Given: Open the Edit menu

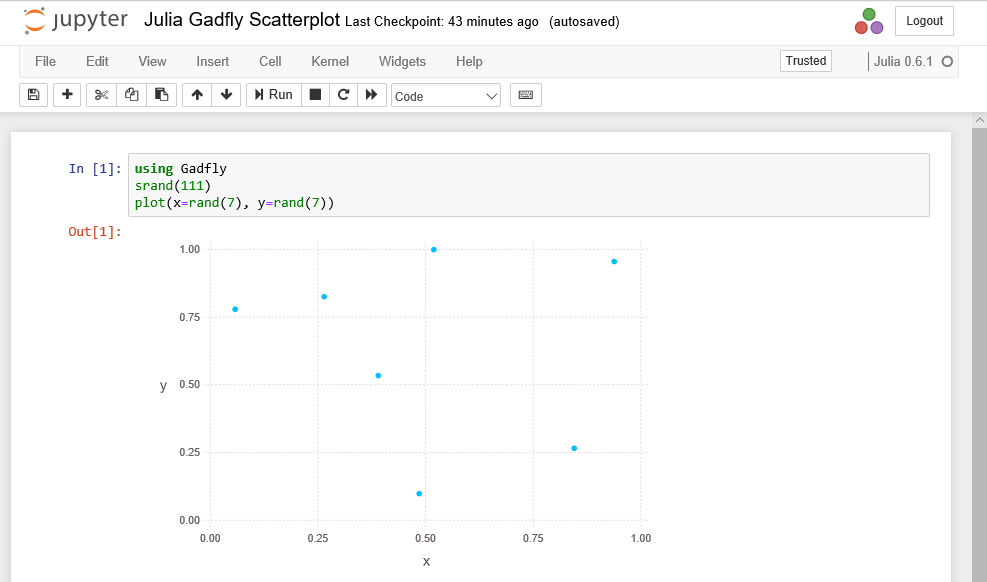Looking at the screenshot, I should pyautogui.click(x=97, y=62).
